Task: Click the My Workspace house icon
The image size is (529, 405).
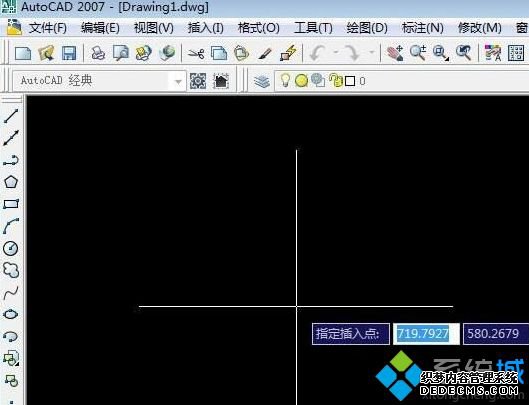Action: tap(221, 81)
